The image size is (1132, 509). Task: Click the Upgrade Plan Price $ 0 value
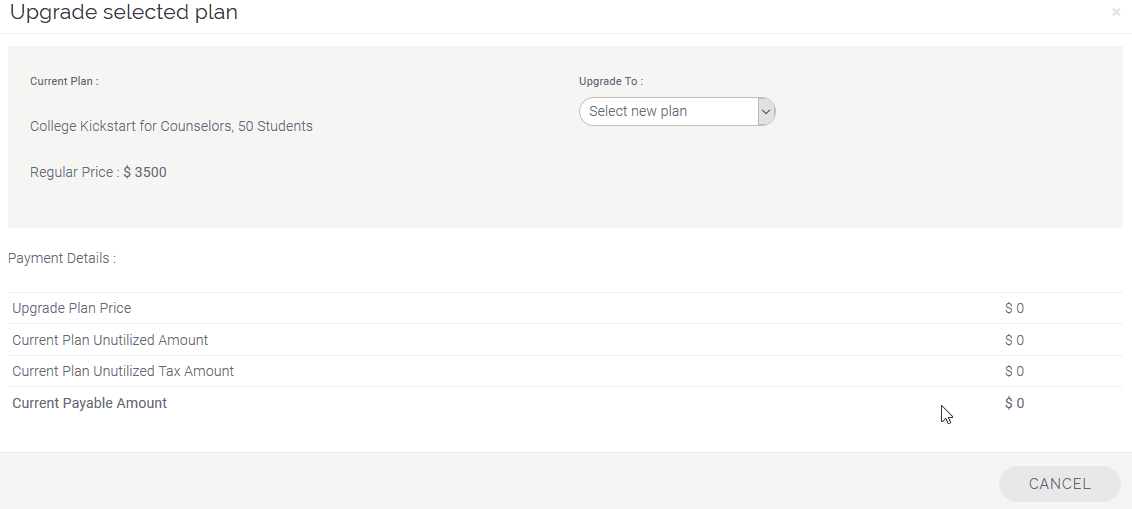pyautogui.click(x=1014, y=308)
